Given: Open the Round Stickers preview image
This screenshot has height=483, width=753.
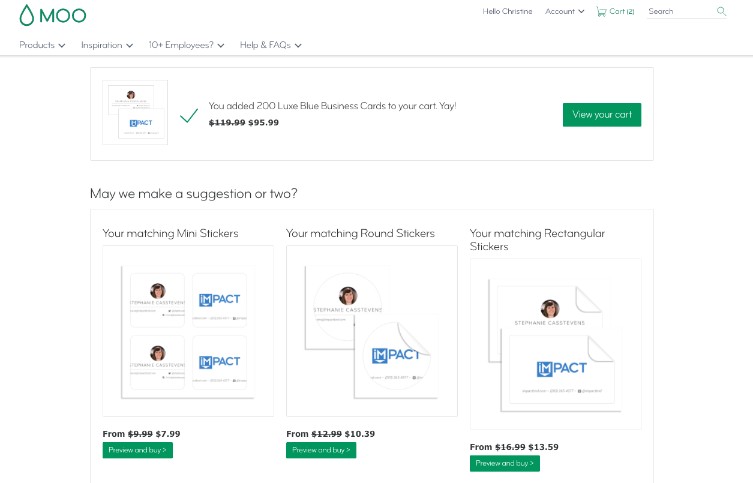Looking at the screenshot, I should tap(371, 330).
